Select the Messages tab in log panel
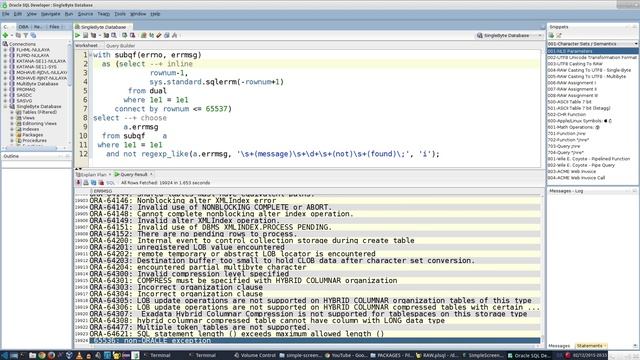 (559, 346)
